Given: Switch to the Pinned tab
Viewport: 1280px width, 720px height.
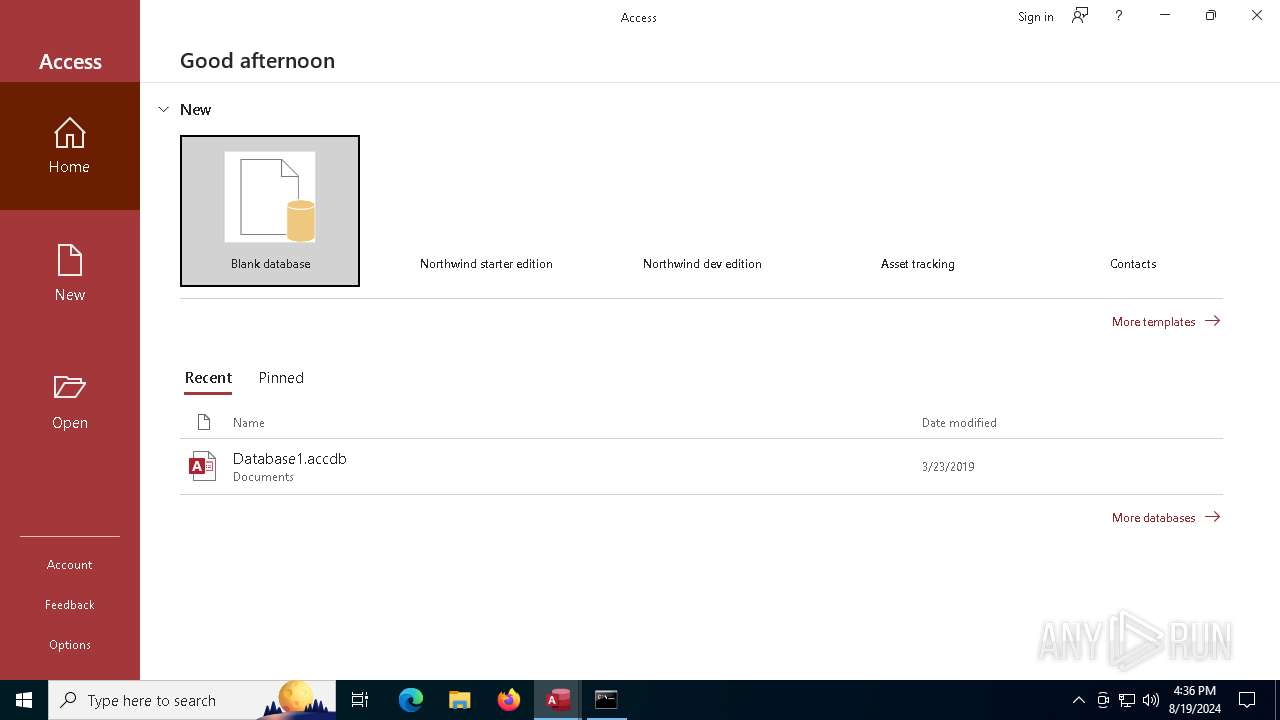Looking at the screenshot, I should 281,378.
